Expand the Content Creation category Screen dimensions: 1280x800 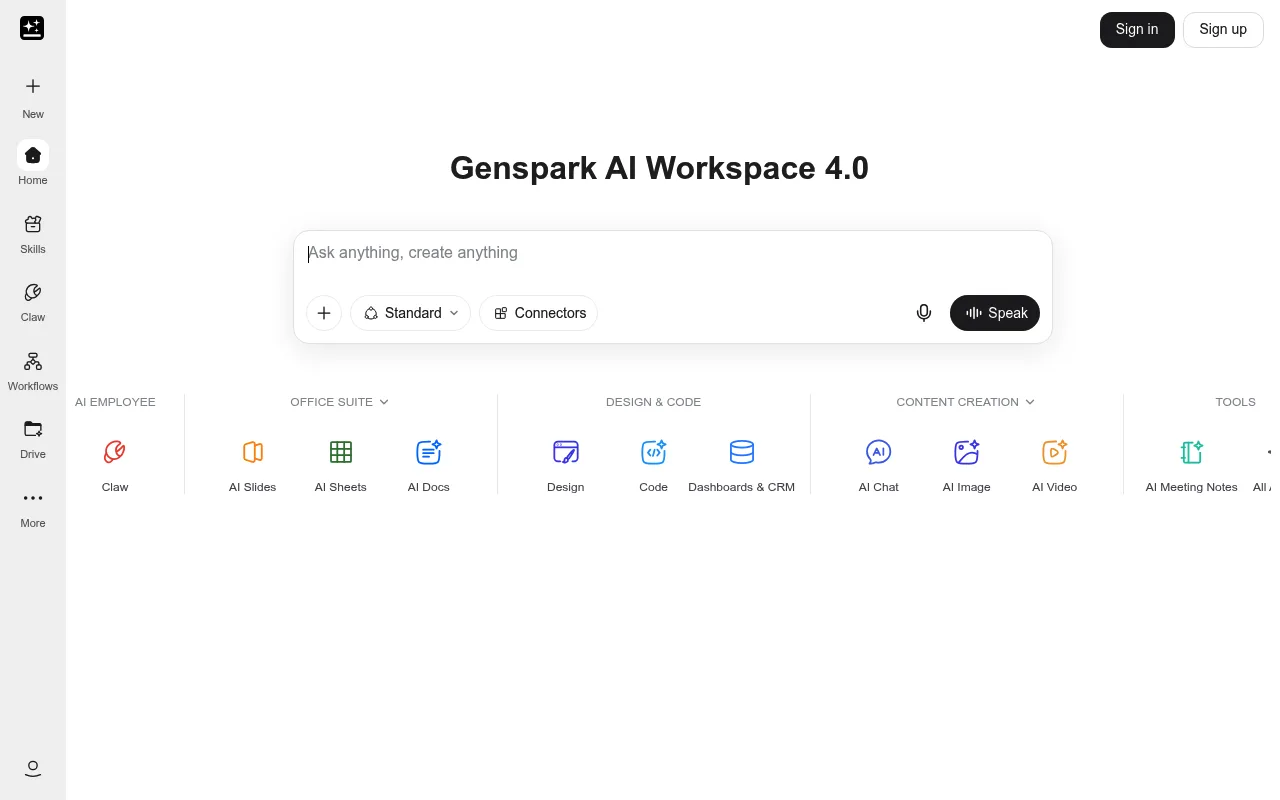click(966, 402)
